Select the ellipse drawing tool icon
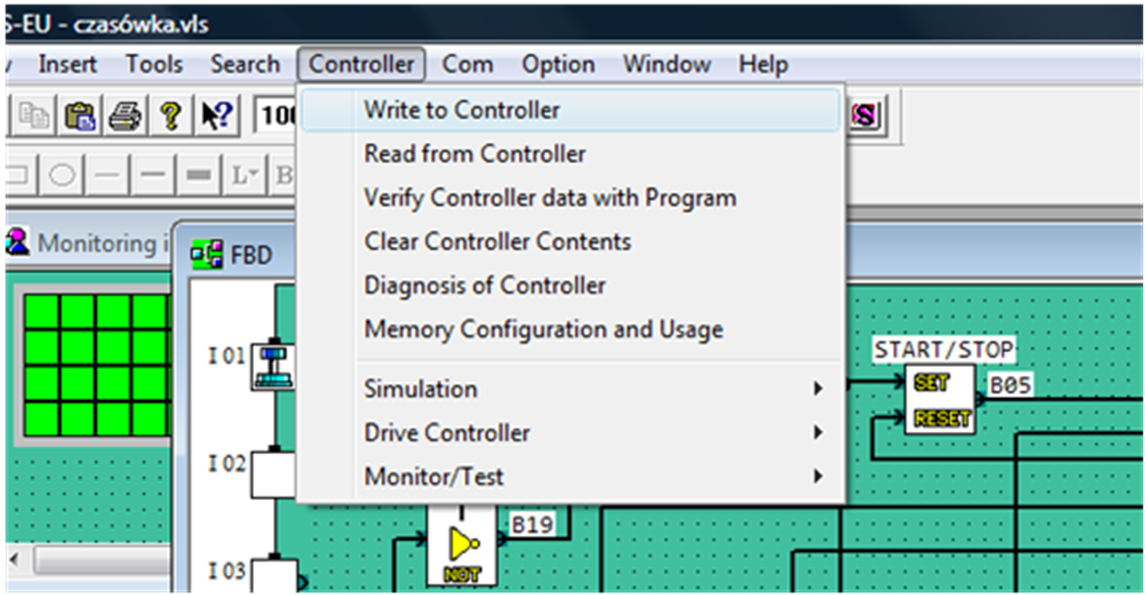1145x595 pixels. tap(62, 175)
